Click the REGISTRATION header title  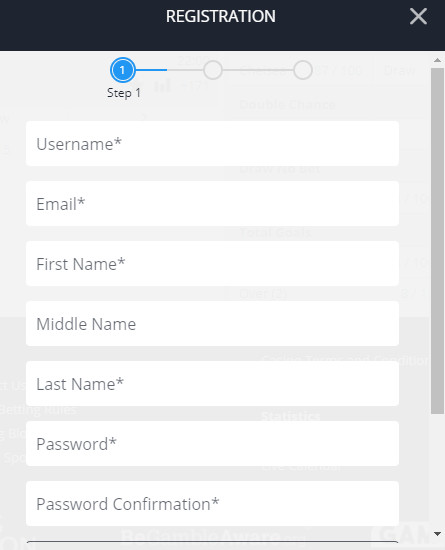tap(221, 16)
